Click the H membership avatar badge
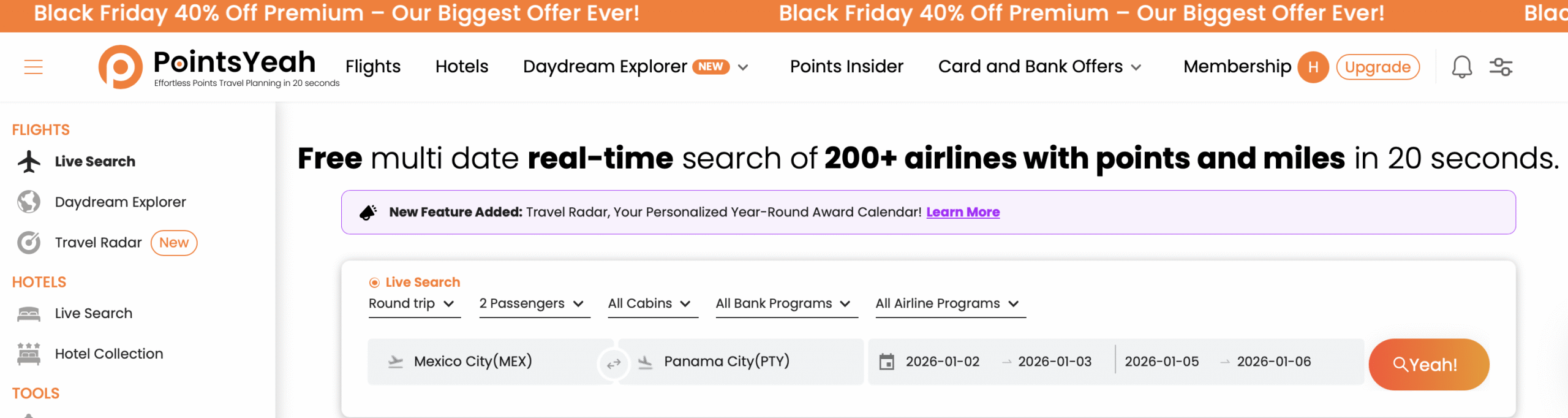The height and width of the screenshot is (418, 1568). click(1313, 67)
